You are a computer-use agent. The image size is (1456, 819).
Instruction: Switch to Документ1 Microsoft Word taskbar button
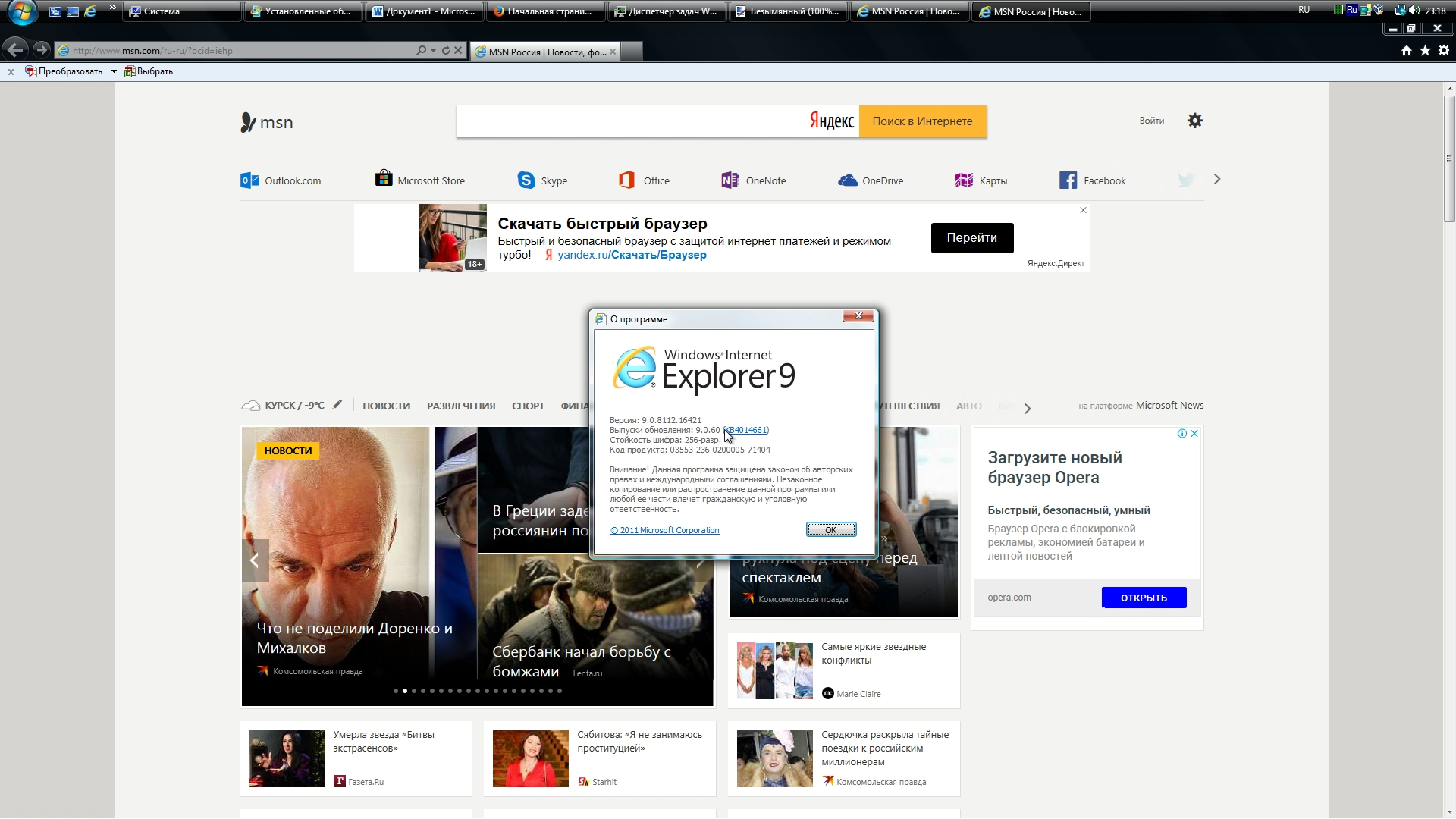[425, 11]
